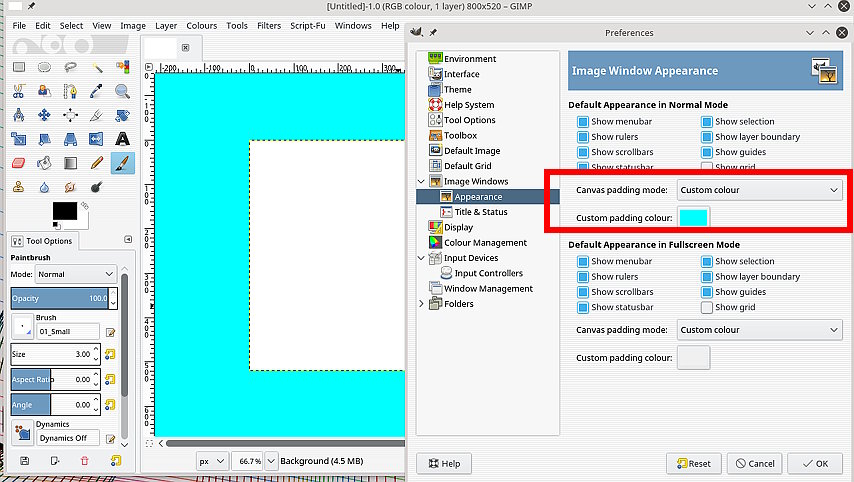The width and height of the screenshot is (854, 482).
Task: Open Fullscreen Mode Canvas padding mode dropdown
Action: tap(759, 330)
